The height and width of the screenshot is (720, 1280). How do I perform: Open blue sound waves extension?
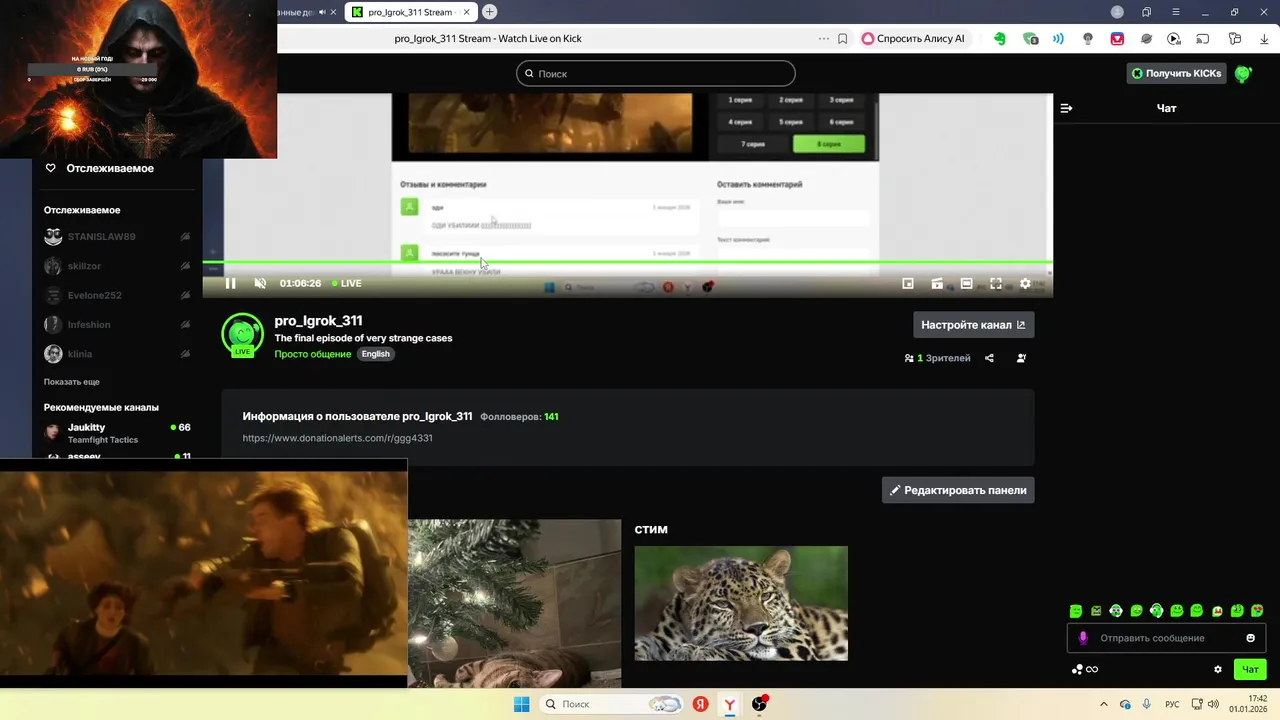coord(1058,39)
